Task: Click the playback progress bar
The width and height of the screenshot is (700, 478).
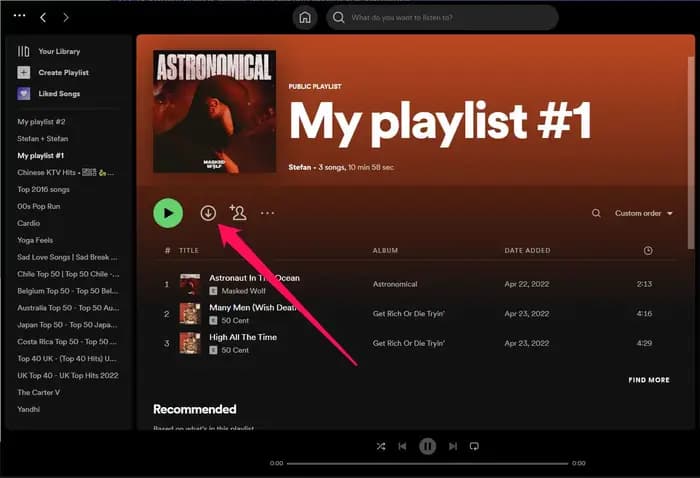Action: 427,463
